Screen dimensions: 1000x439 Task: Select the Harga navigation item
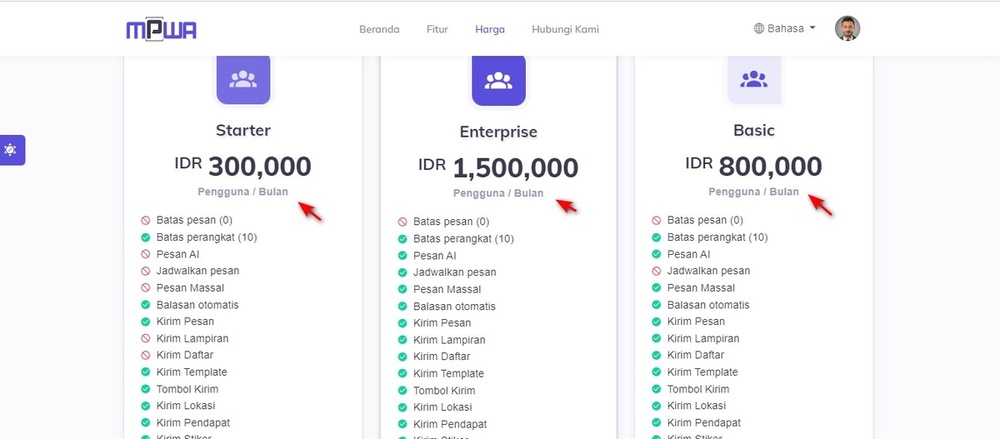pyautogui.click(x=490, y=29)
